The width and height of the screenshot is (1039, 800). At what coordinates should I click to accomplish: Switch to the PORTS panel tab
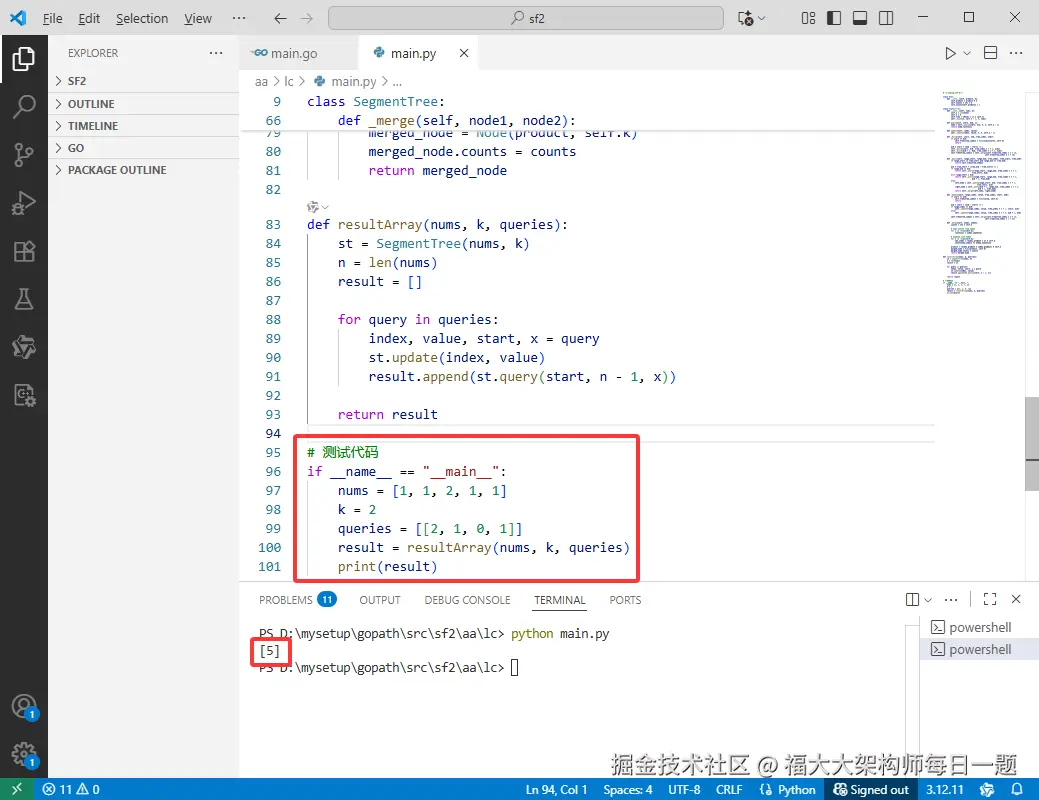[625, 600]
